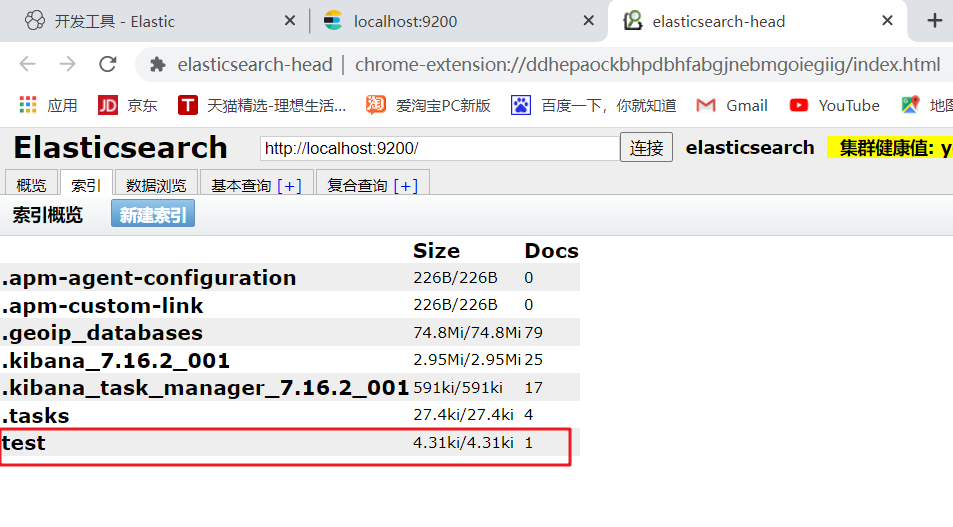953x527 pixels.
Task: Select the .kibana_7.16.2_001 index row
Action: (290, 360)
